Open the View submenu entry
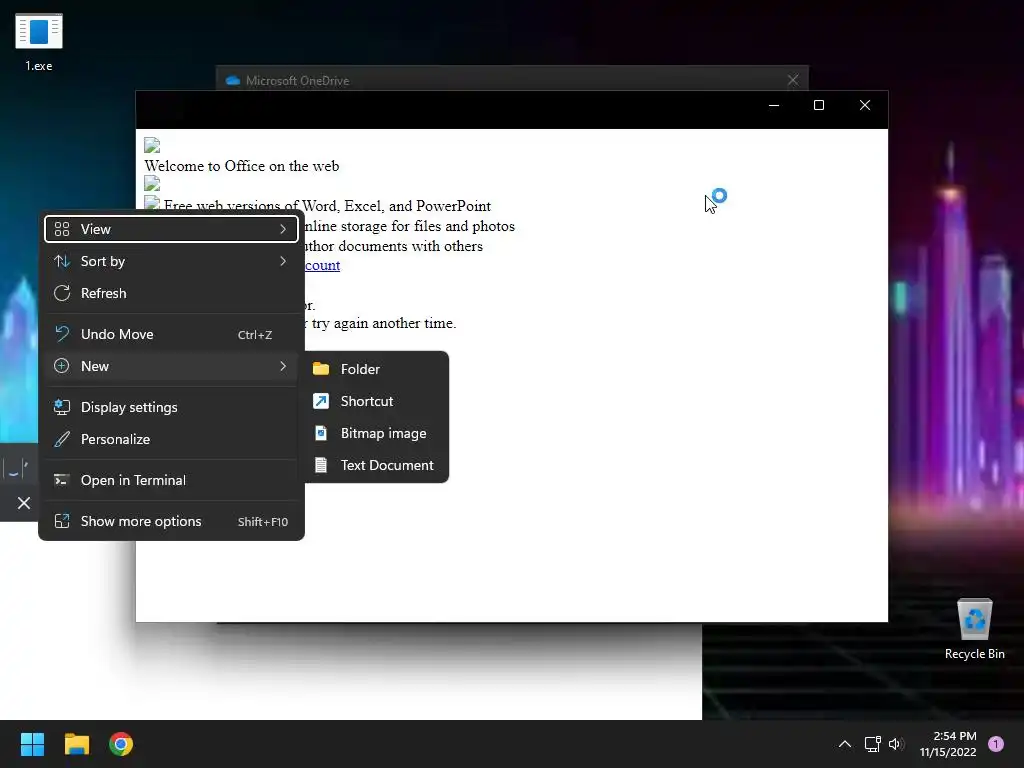 (171, 229)
